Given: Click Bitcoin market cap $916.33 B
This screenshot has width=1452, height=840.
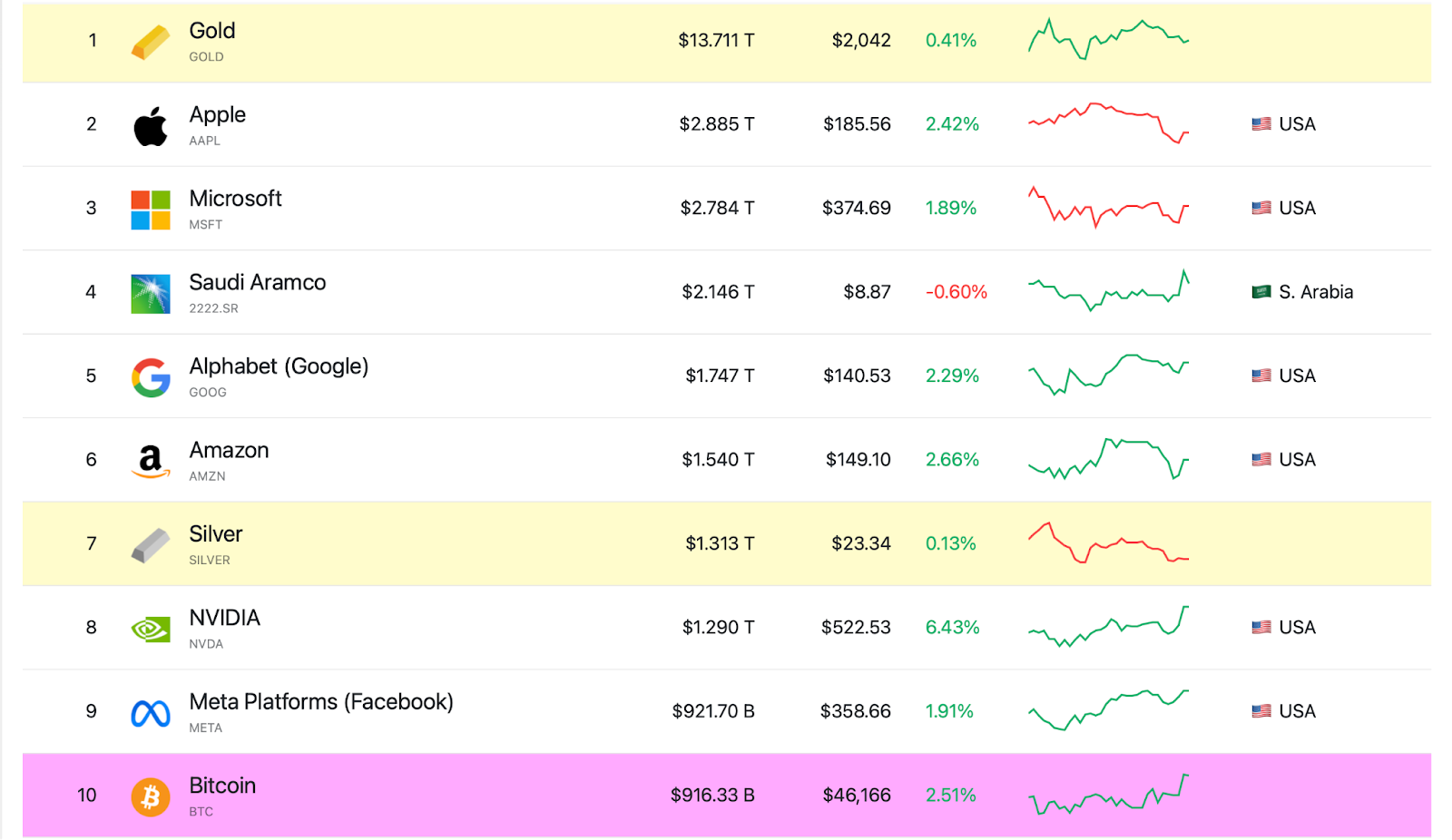Looking at the screenshot, I should click(712, 796).
